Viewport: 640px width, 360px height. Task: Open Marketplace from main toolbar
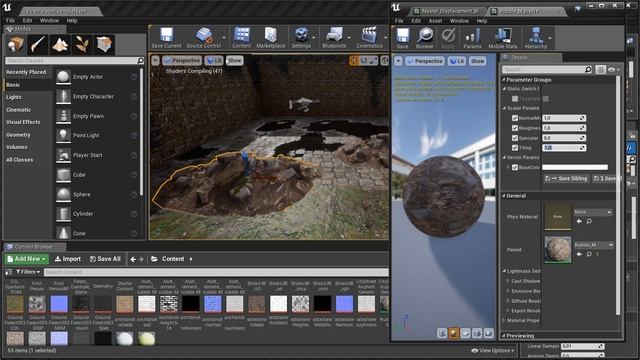(x=271, y=38)
